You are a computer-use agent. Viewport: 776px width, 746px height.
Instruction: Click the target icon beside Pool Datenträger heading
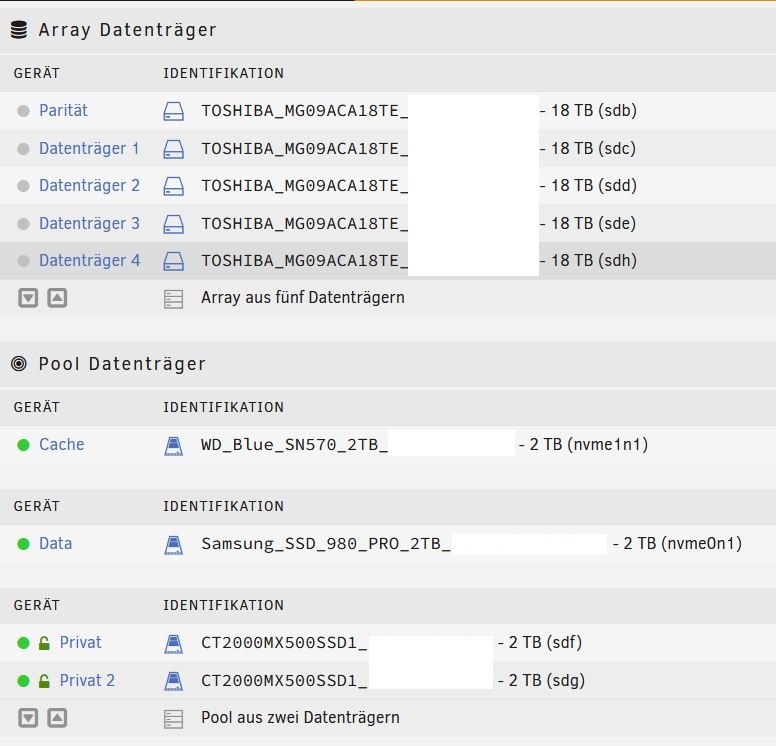(19, 364)
